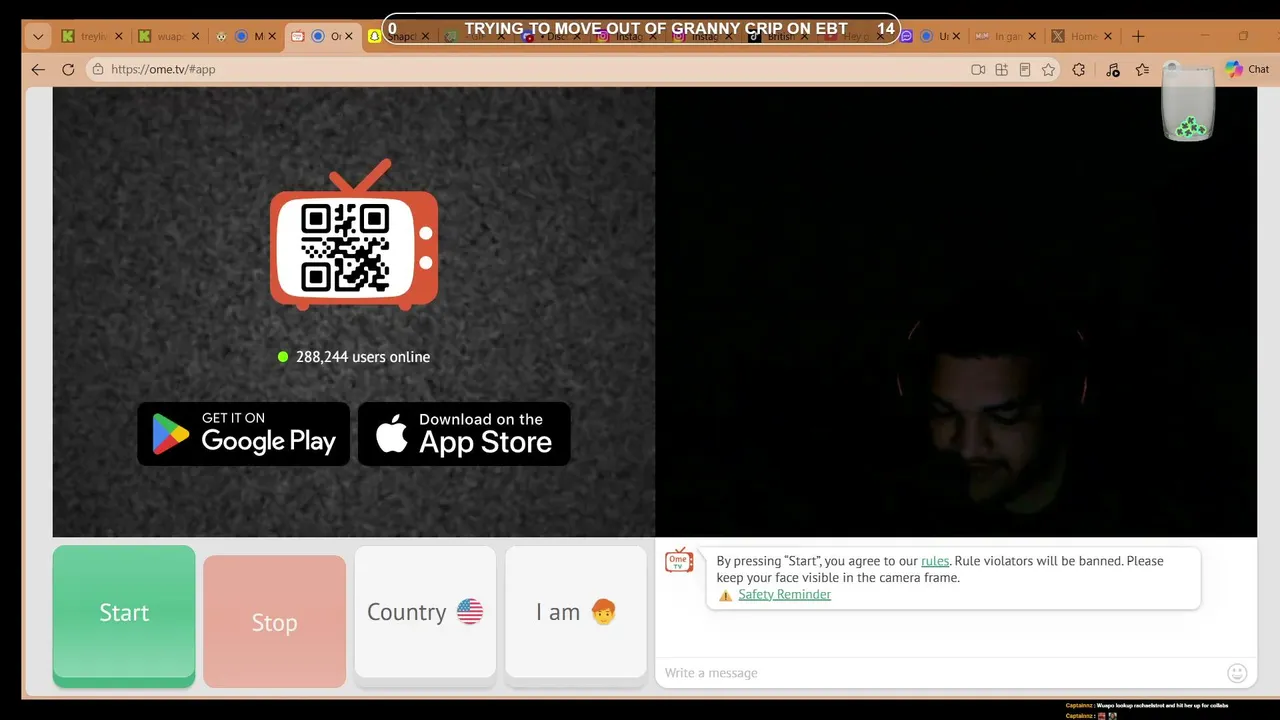This screenshot has height=720, width=1280.
Task: Open the Safety Reminder link
Action: pos(784,594)
